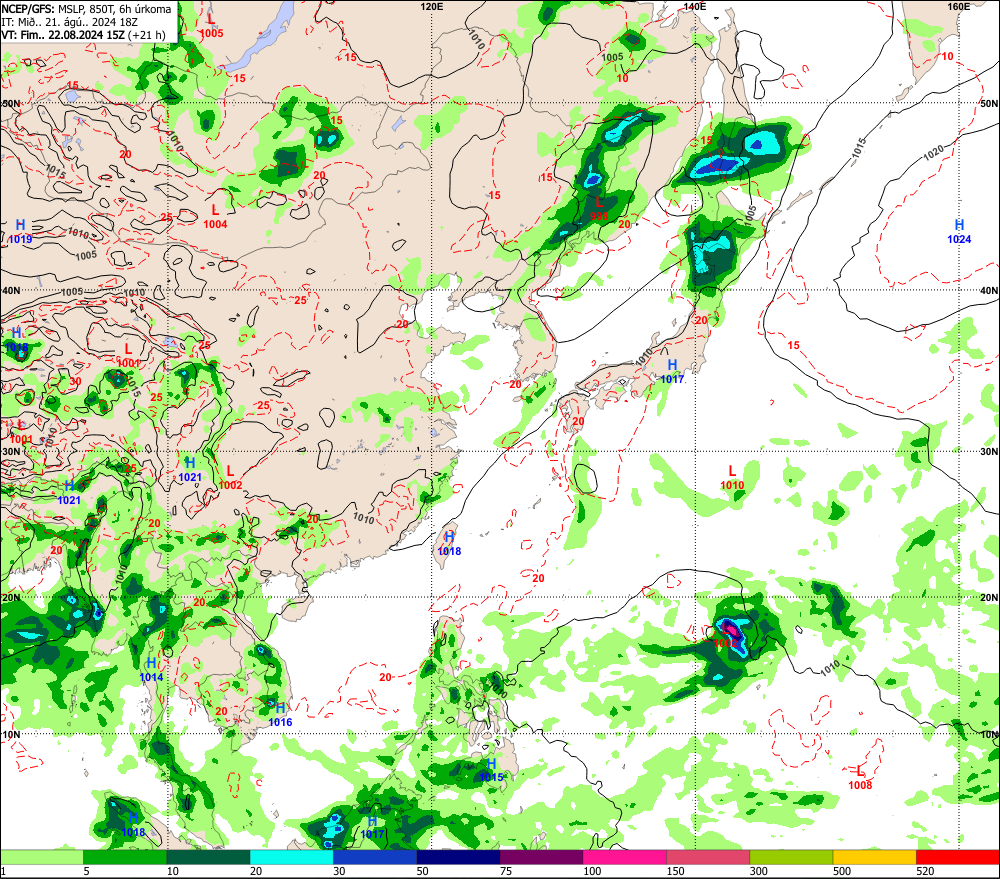Click the initial time 'IT: Mið.. 21. ágú.. 2024 18Z'
Image resolution: width=1000 pixels, height=879 pixels.
point(70,22)
